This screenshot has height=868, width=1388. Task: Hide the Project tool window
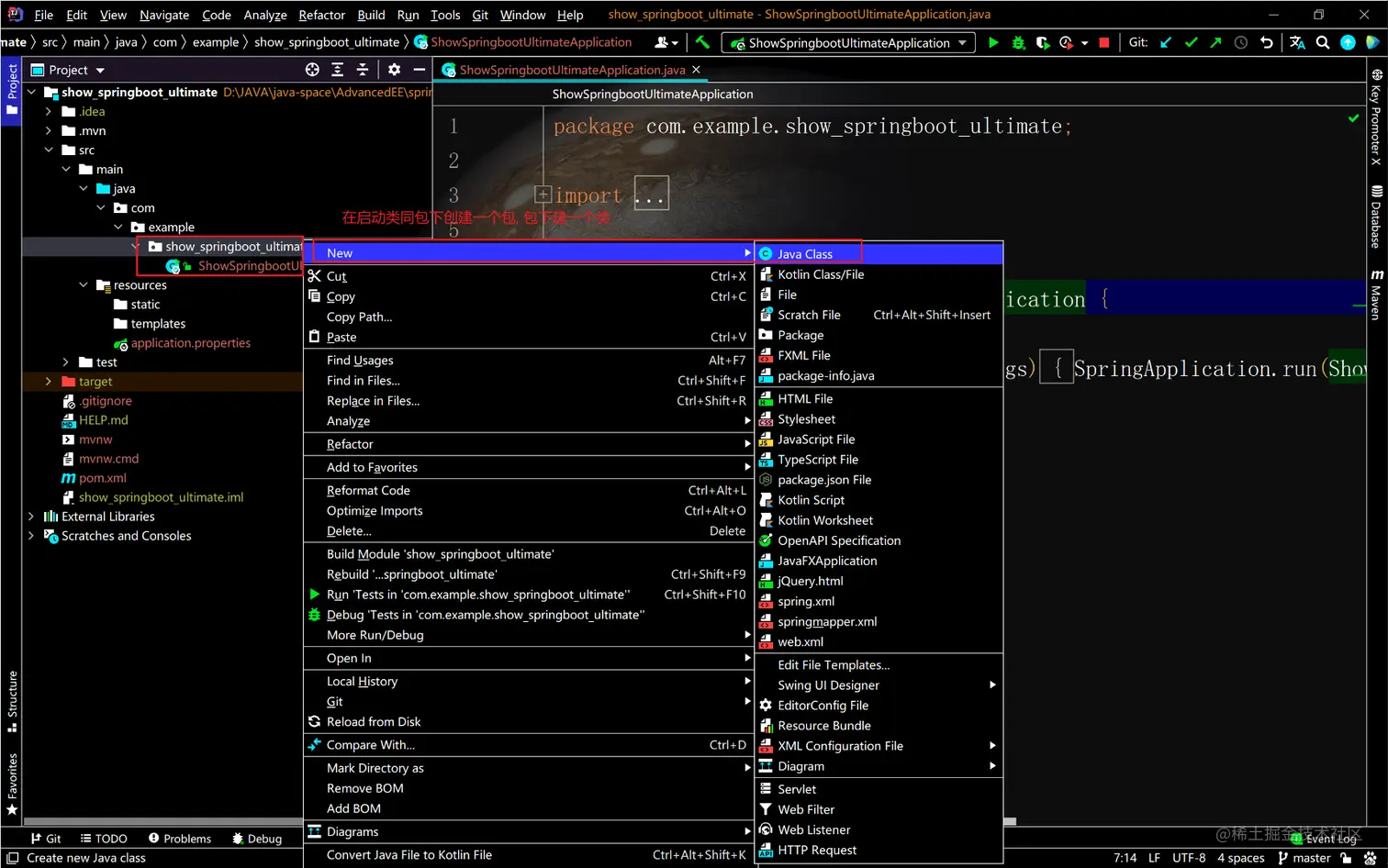(420, 70)
